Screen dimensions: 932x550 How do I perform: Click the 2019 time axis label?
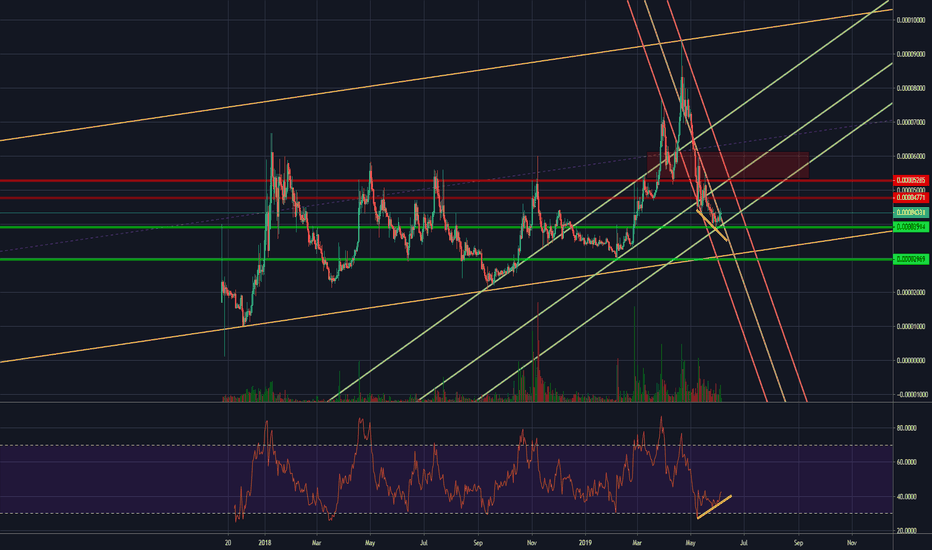(x=585, y=543)
